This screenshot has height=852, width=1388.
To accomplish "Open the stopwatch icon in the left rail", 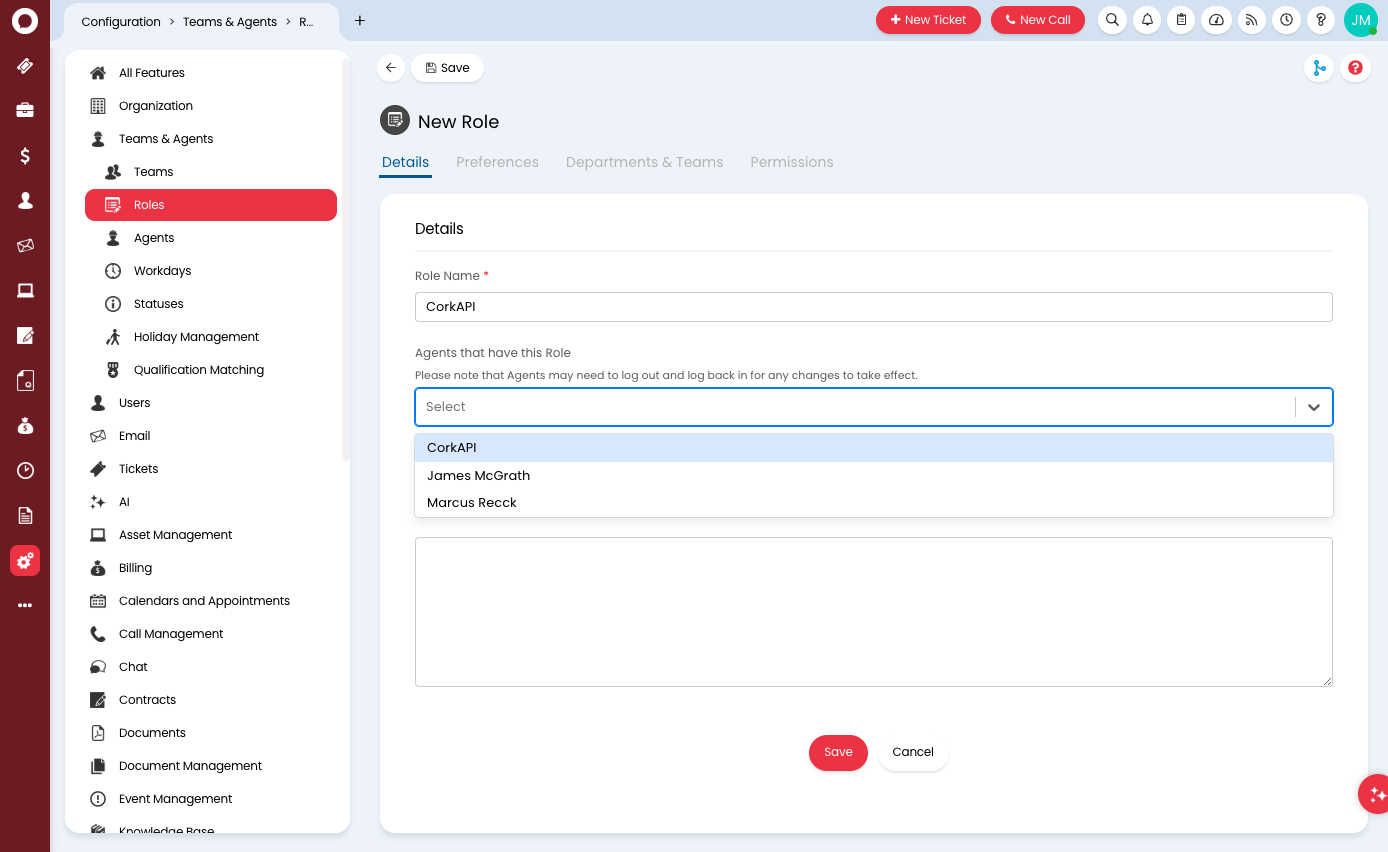I will [x=25, y=470].
